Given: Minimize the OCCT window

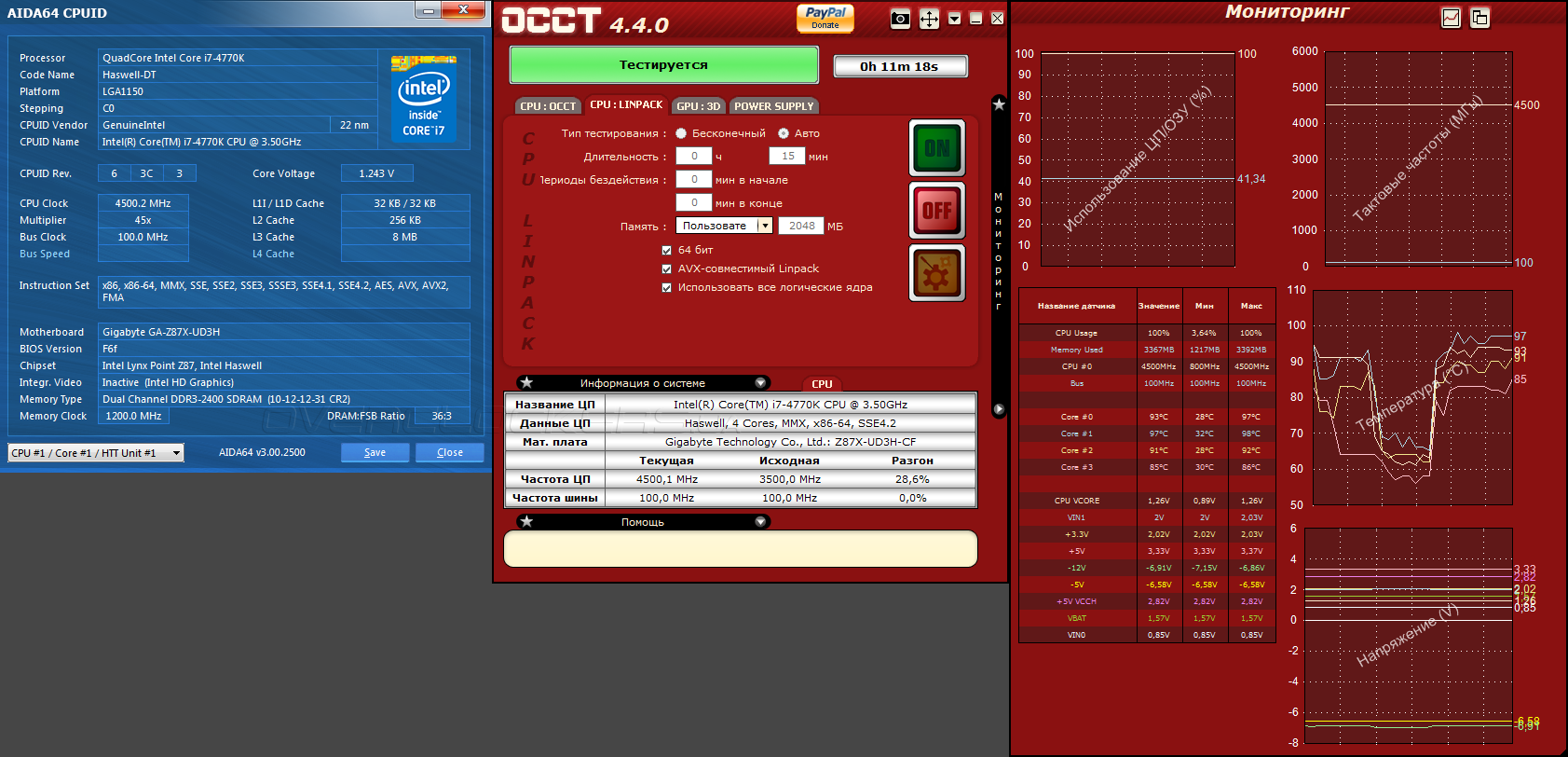Looking at the screenshot, I should coord(975,19).
